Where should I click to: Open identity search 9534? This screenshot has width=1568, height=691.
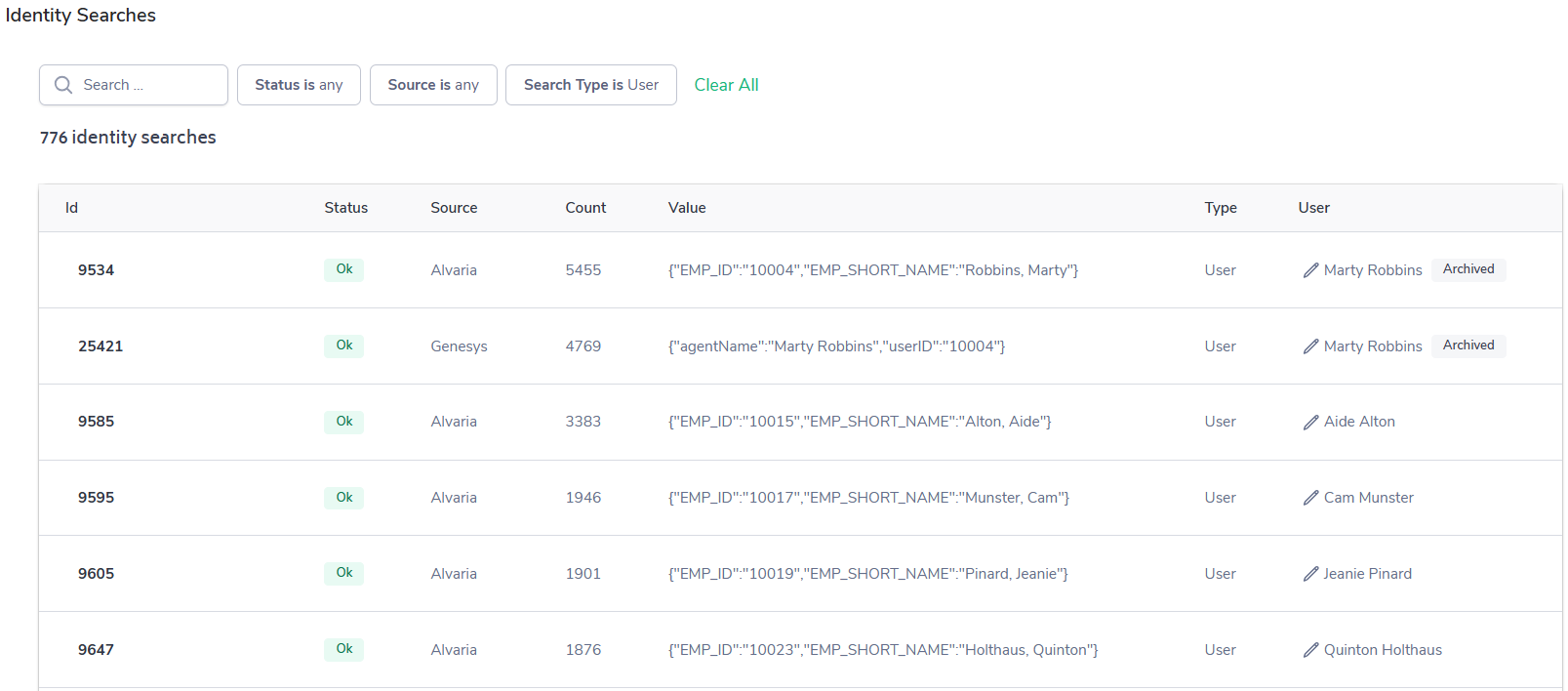point(96,270)
